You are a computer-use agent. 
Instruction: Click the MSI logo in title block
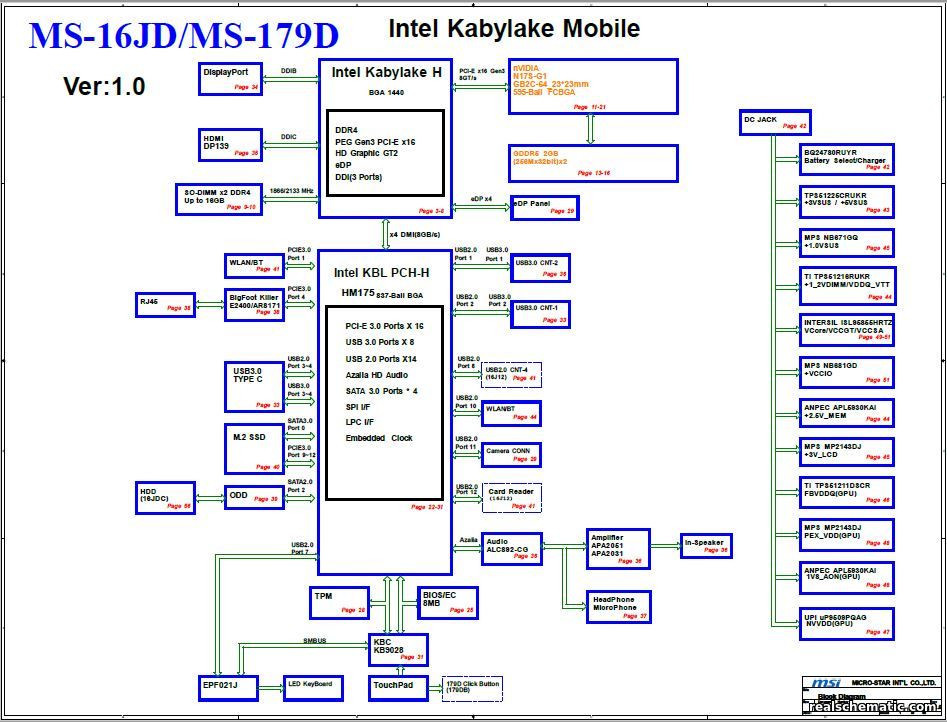[x=827, y=680]
